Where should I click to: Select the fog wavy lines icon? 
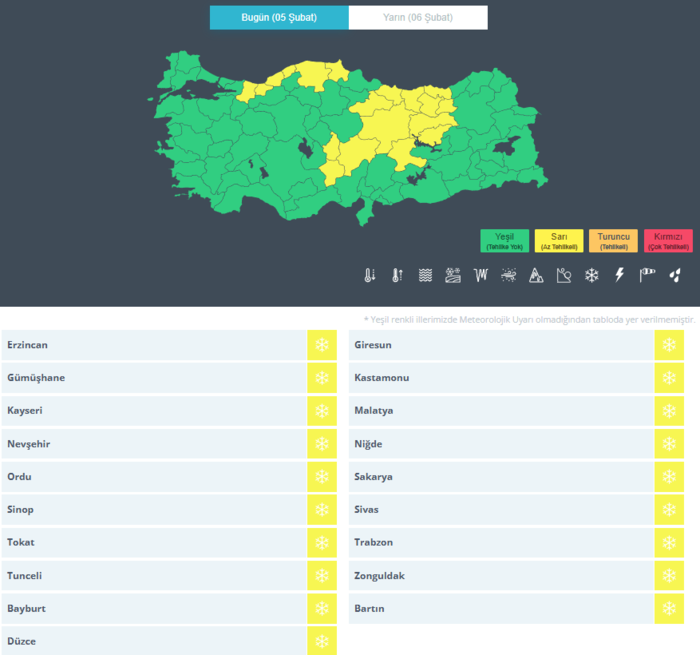[425, 275]
